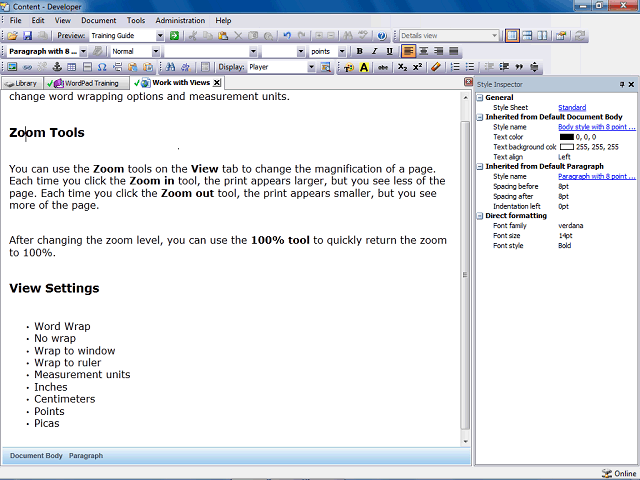This screenshot has width=640, height=480.
Task: Insert a hyperlink with the chain icon
Action: point(27,67)
